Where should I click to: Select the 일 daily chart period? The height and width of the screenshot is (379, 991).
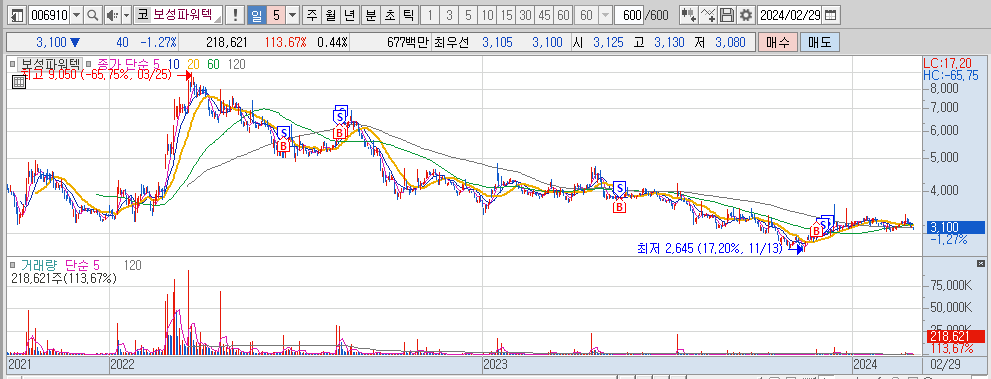[257, 15]
